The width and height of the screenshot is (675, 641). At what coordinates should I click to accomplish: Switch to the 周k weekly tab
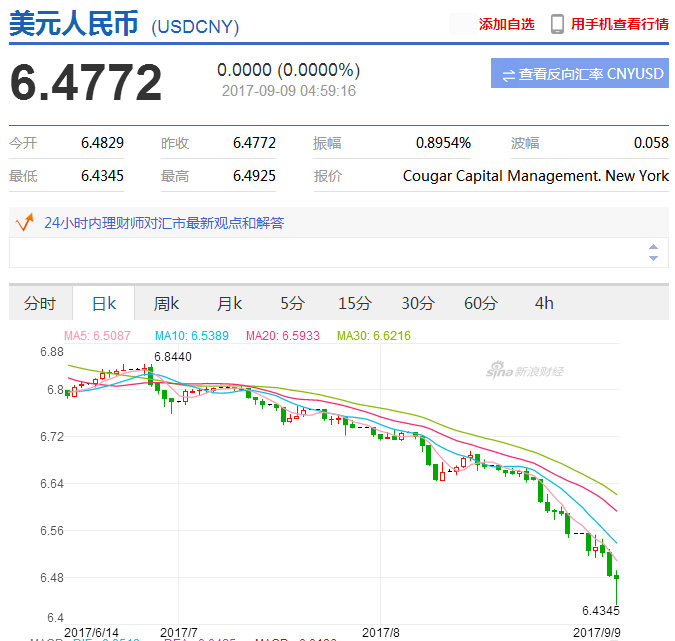(x=166, y=303)
